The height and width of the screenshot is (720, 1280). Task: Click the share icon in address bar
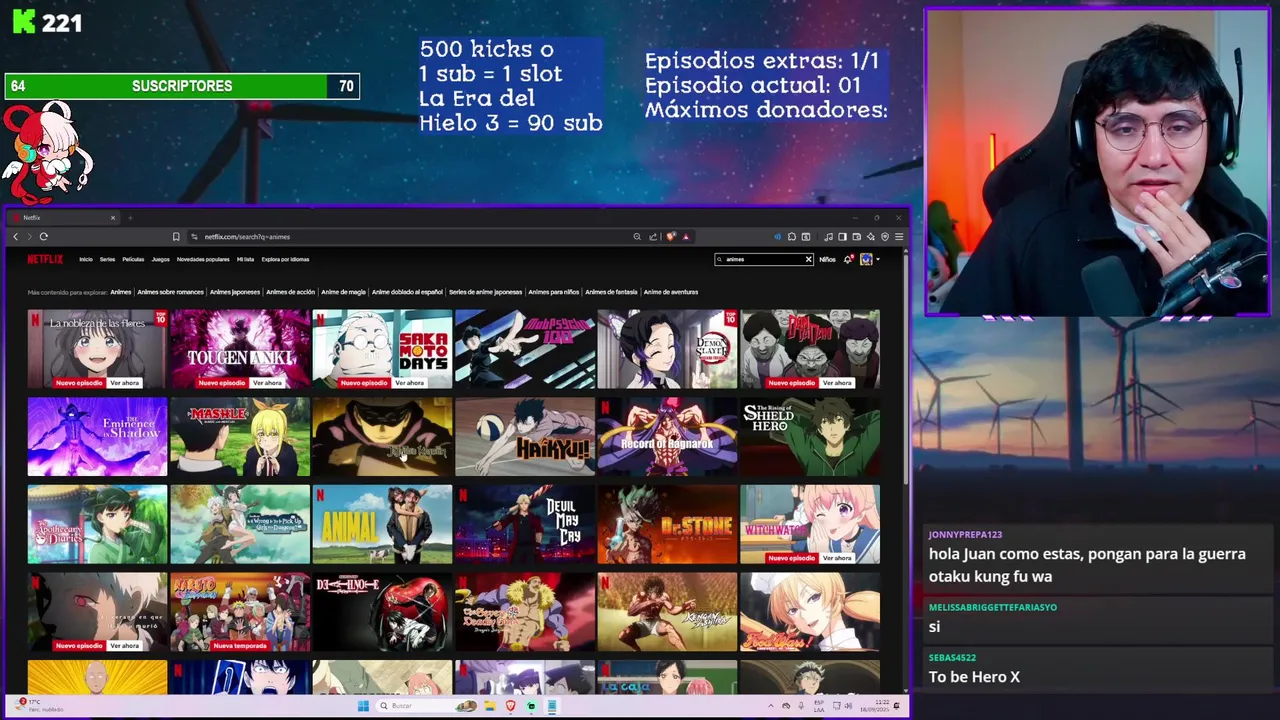coord(653,237)
